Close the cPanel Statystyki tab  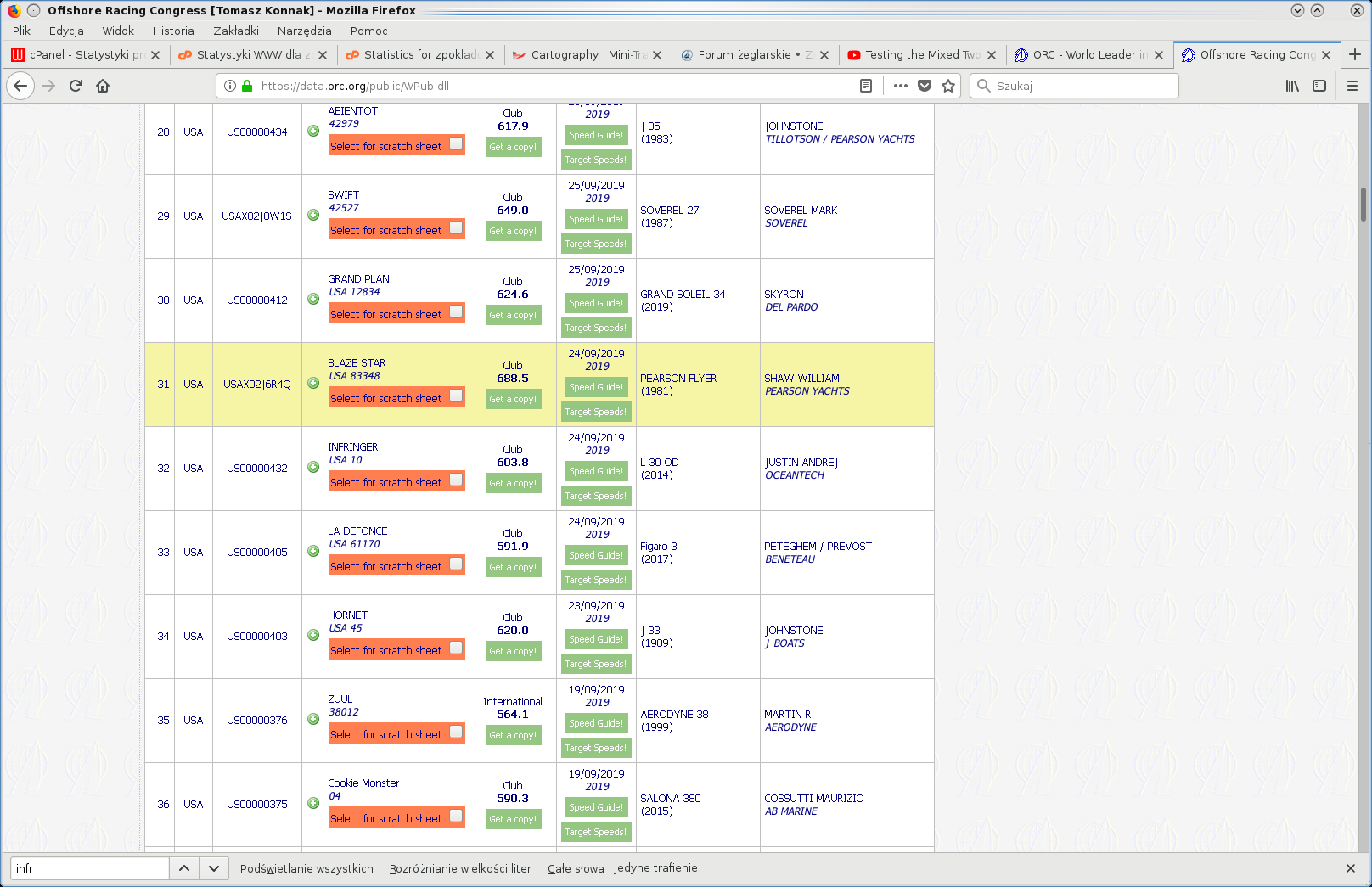pyautogui.click(x=155, y=55)
